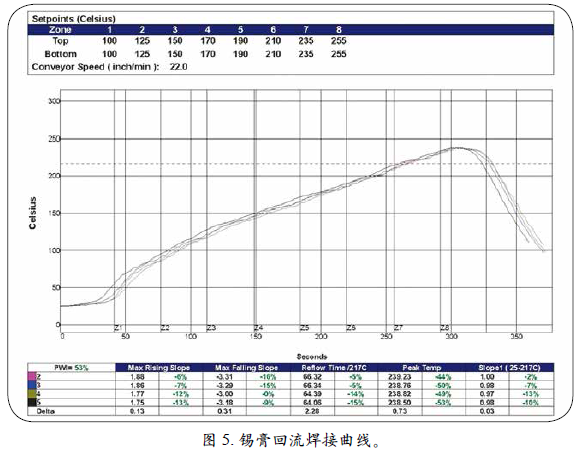Click the Setpoints (Celsius) title

[x=74, y=19]
